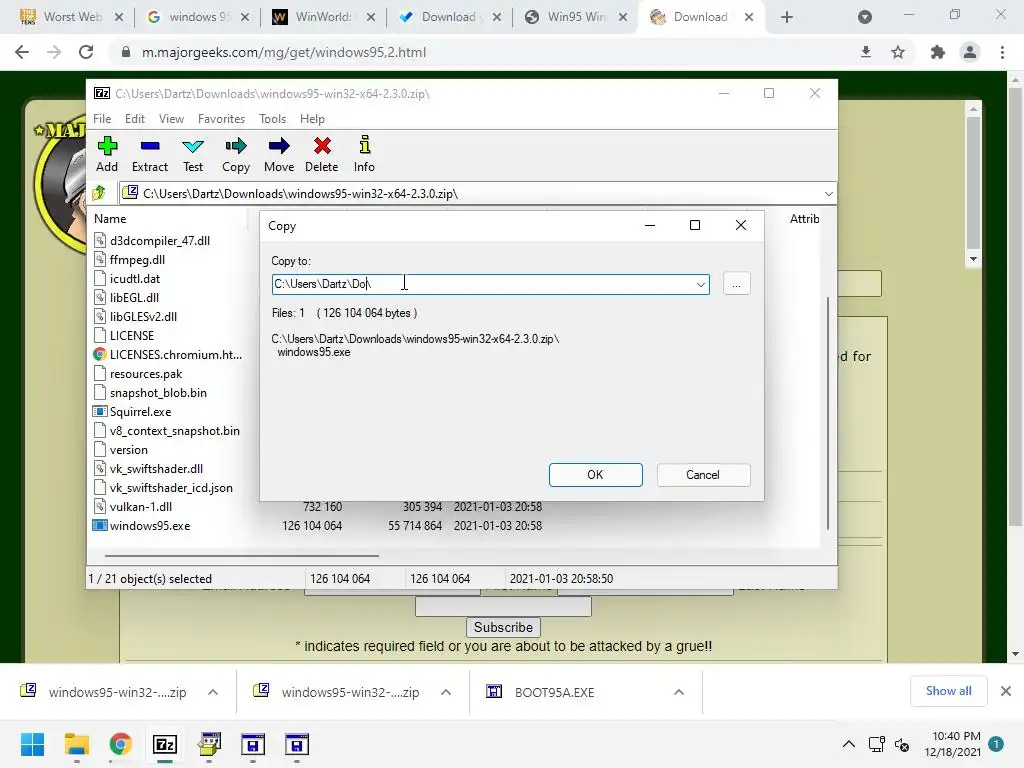This screenshot has width=1024, height=768.
Task: Open Chrome three-dot menu
Action: pos(1002,52)
